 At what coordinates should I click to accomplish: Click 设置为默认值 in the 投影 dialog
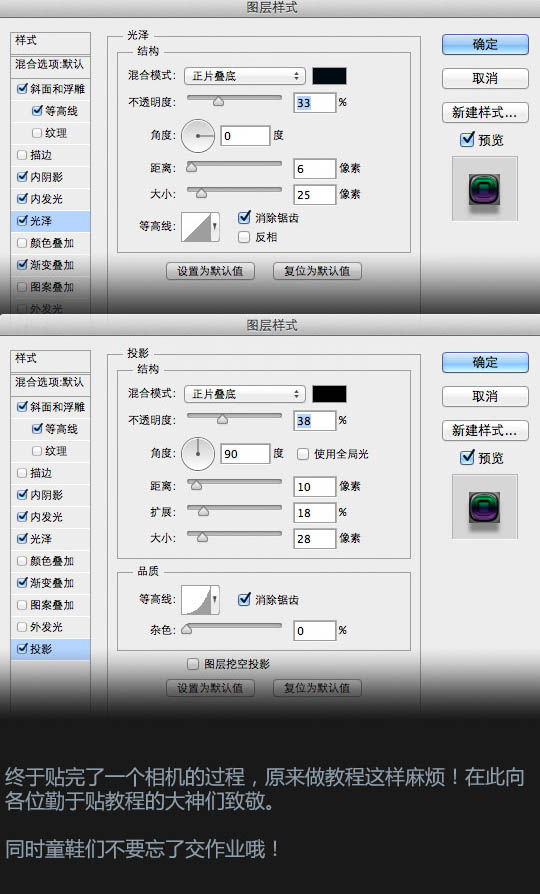pos(210,688)
